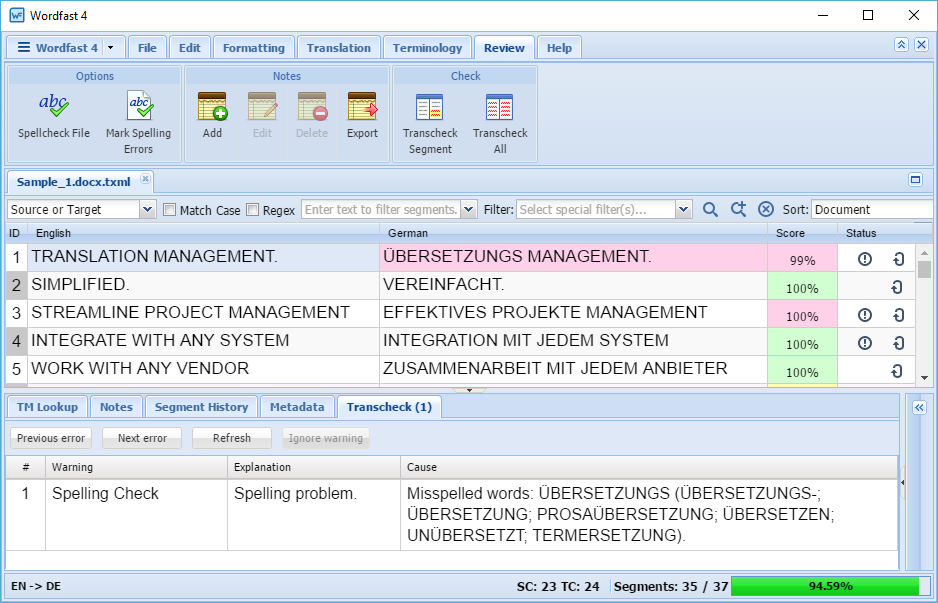Expand the Wordfast 4 menu dropdown arrow
Viewport: 938px width, 603px height.
click(x=110, y=48)
